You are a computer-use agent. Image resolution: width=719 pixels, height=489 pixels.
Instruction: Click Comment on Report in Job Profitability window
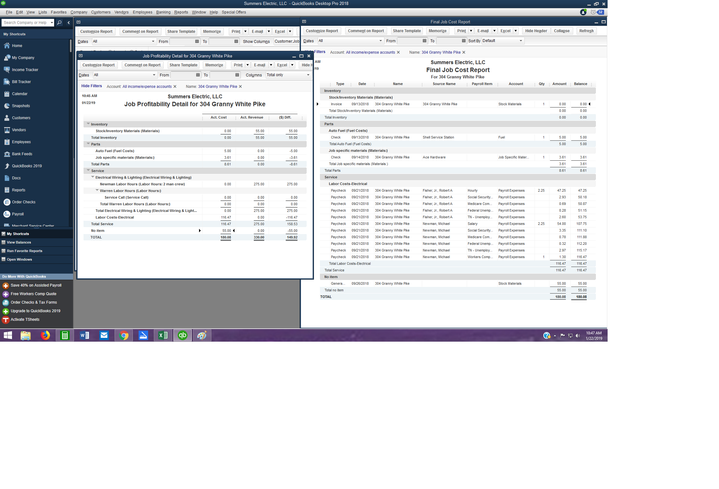click(143, 65)
